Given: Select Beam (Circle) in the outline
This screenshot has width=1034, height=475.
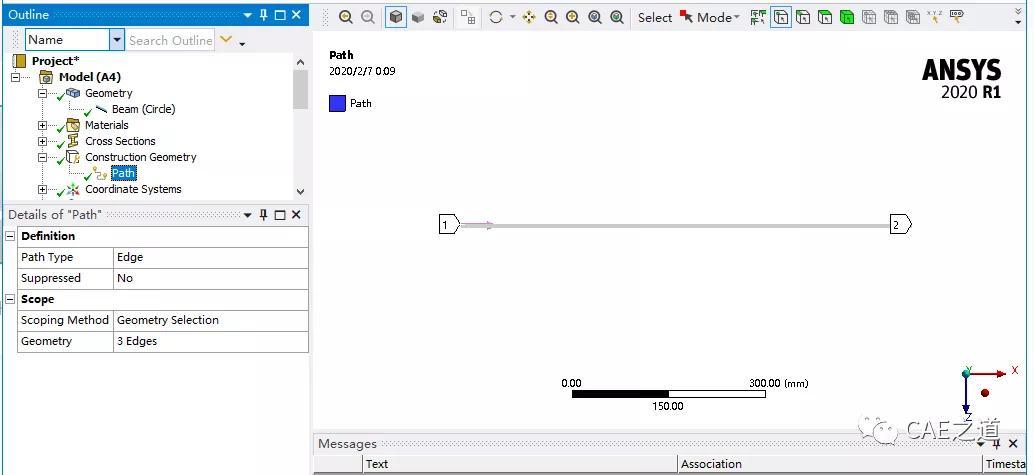Looking at the screenshot, I should click(143, 110).
